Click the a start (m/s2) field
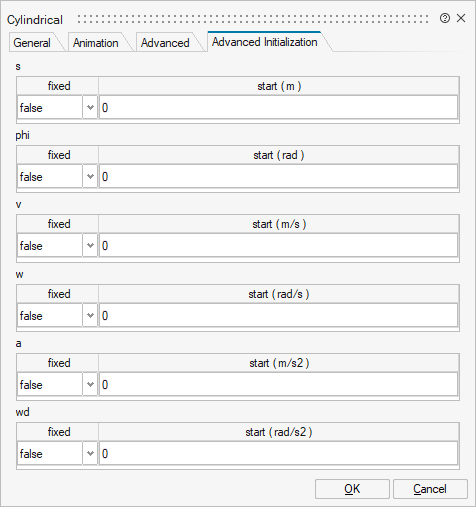476x507 pixels. tap(279, 384)
